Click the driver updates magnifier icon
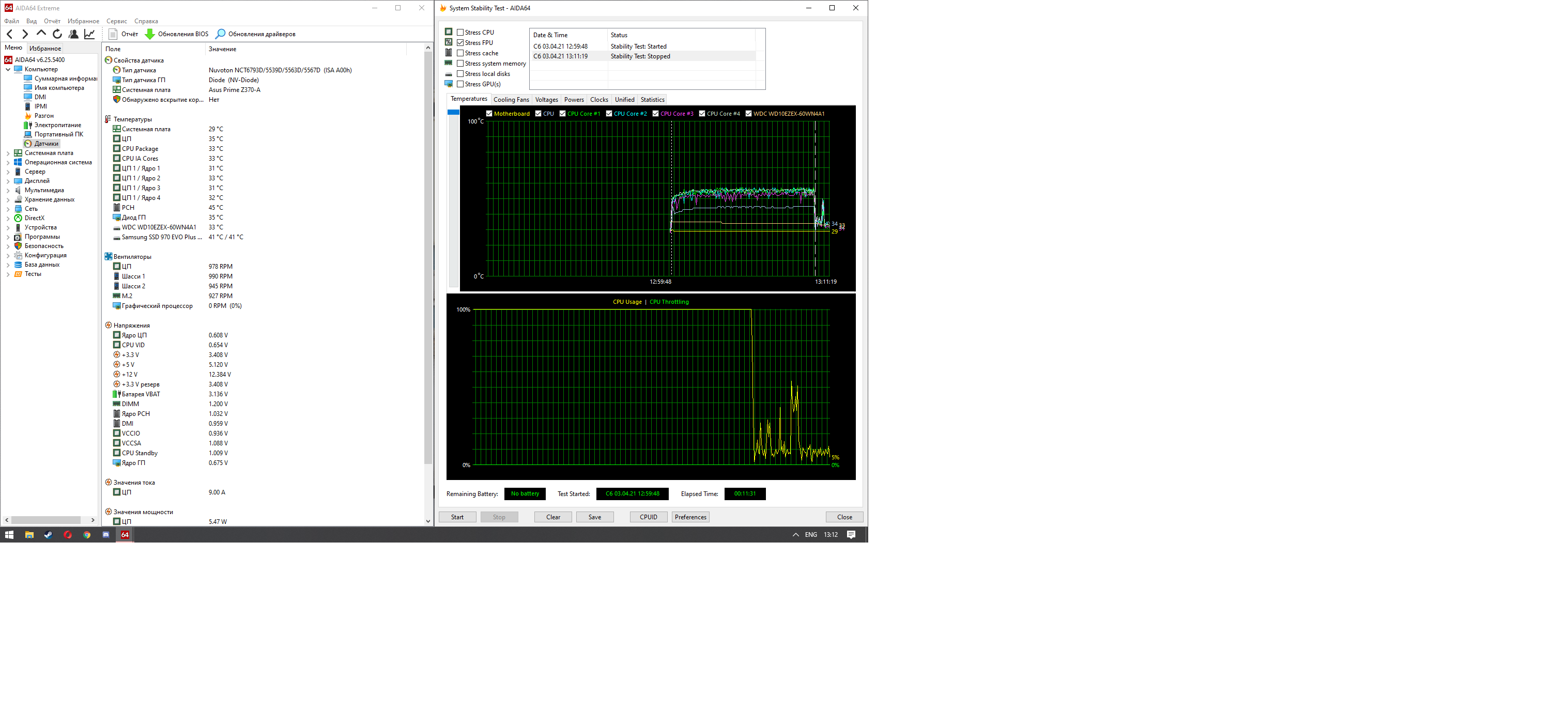 tap(220, 34)
